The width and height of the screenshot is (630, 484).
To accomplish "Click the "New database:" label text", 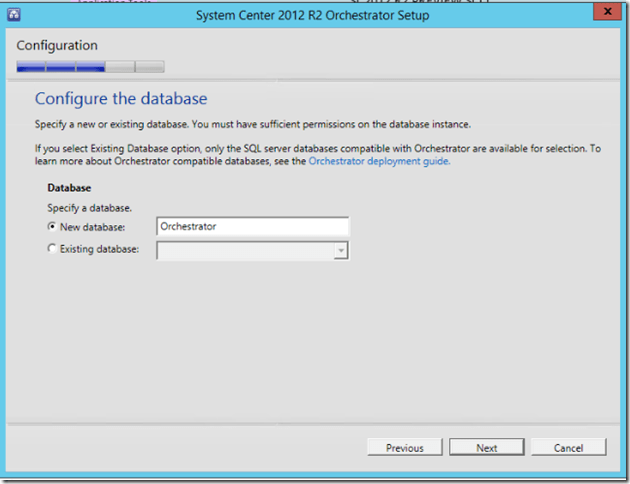I will pos(93,227).
